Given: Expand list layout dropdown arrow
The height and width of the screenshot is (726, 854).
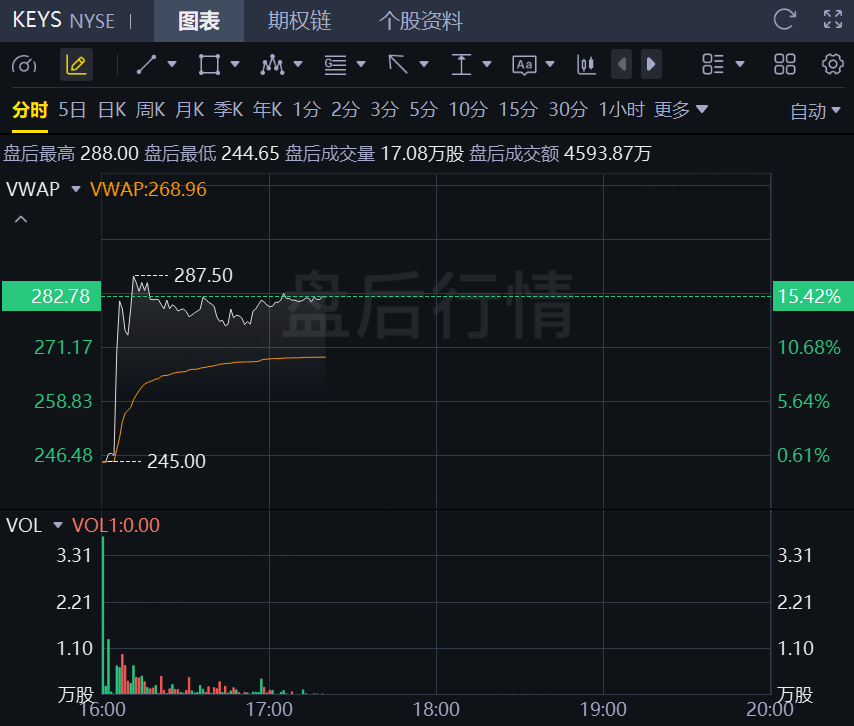Looking at the screenshot, I should click(x=740, y=64).
